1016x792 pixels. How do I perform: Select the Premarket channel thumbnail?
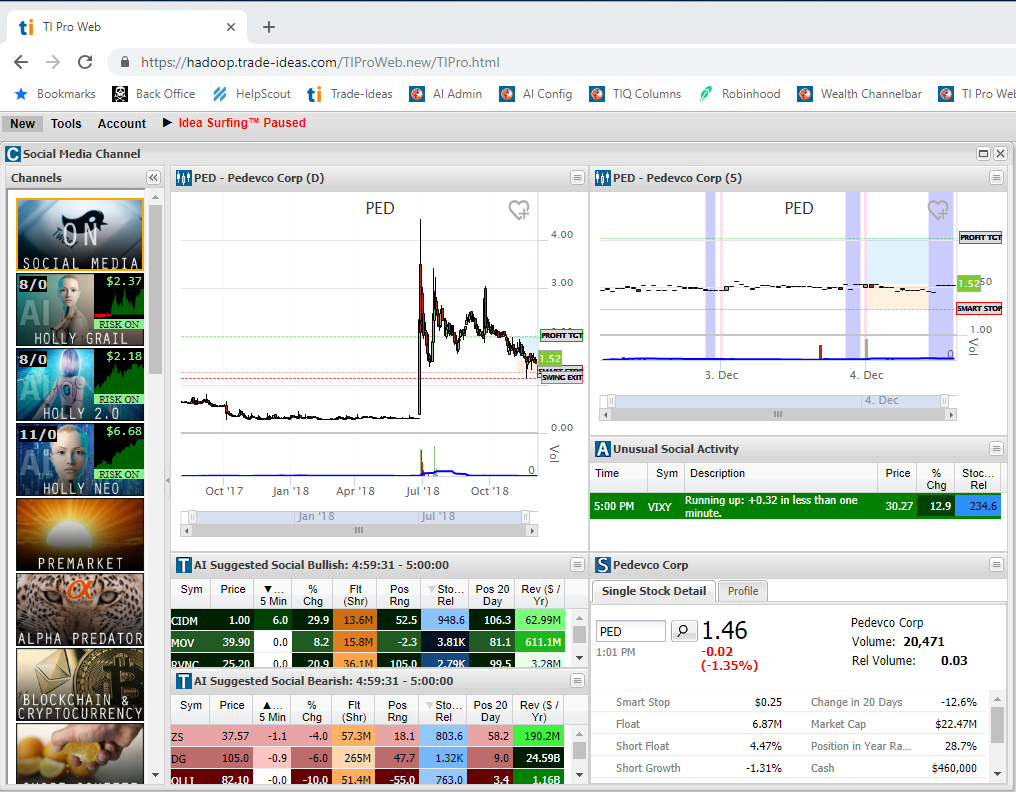click(x=80, y=535)
